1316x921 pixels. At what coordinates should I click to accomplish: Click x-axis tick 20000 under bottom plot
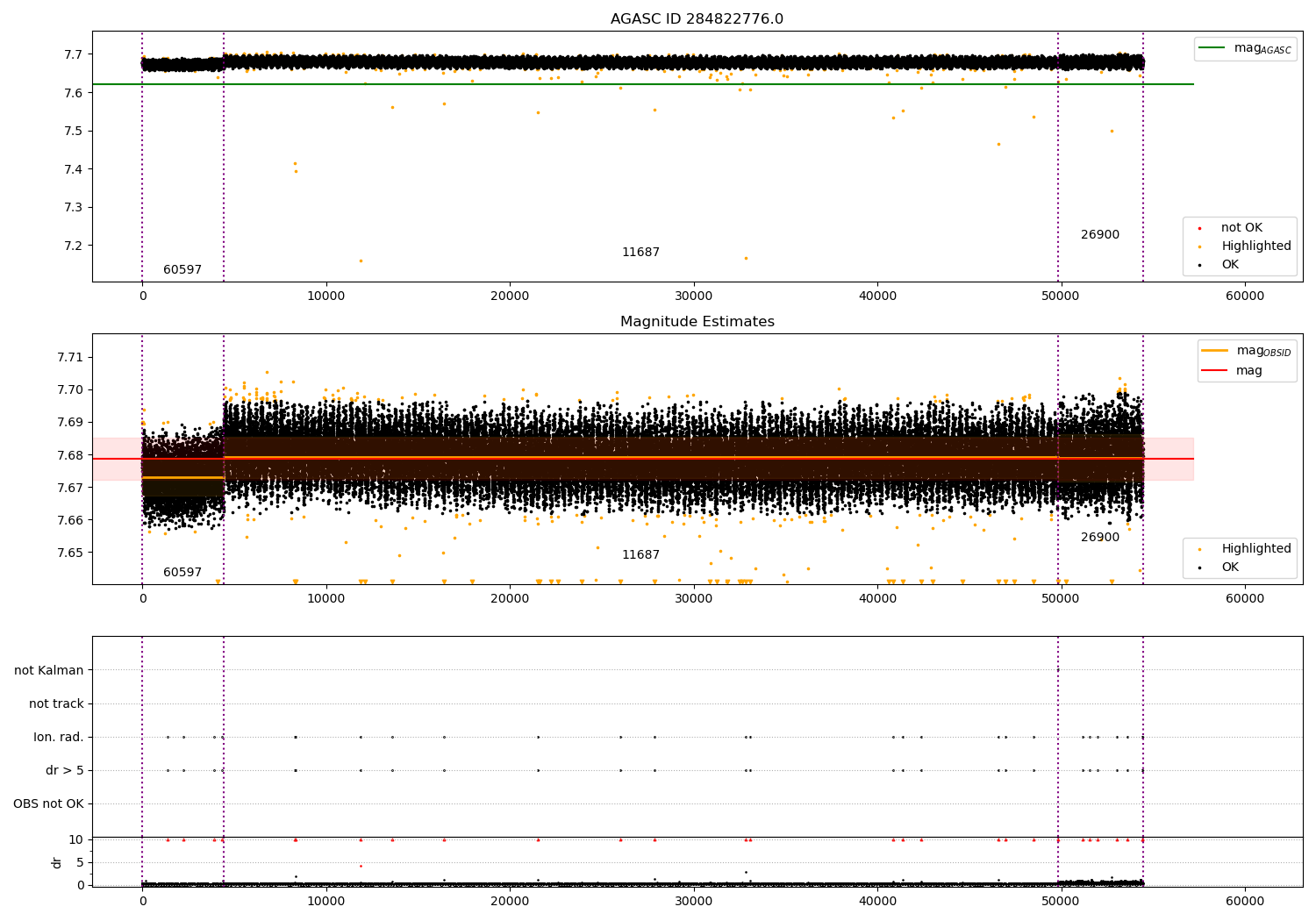point(510,902)
